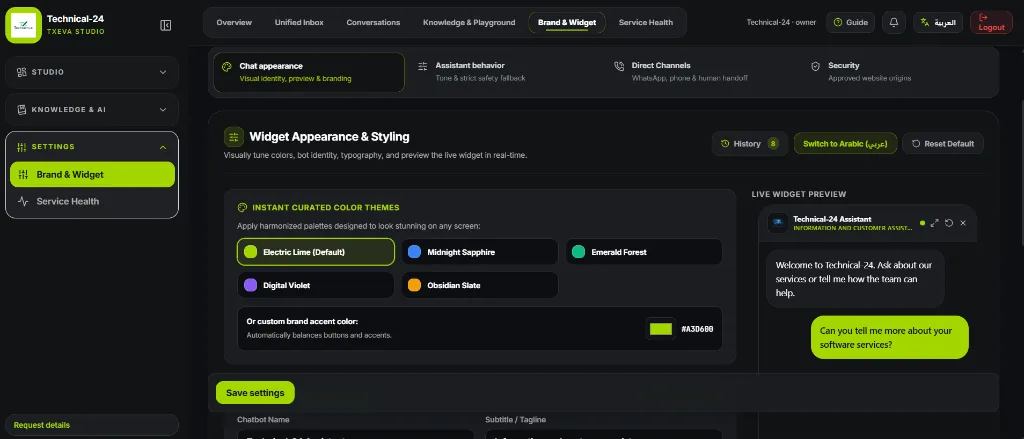Click Switch to Arabic button
Viewport: 1024px width, 439px height.
coord(845,144)
